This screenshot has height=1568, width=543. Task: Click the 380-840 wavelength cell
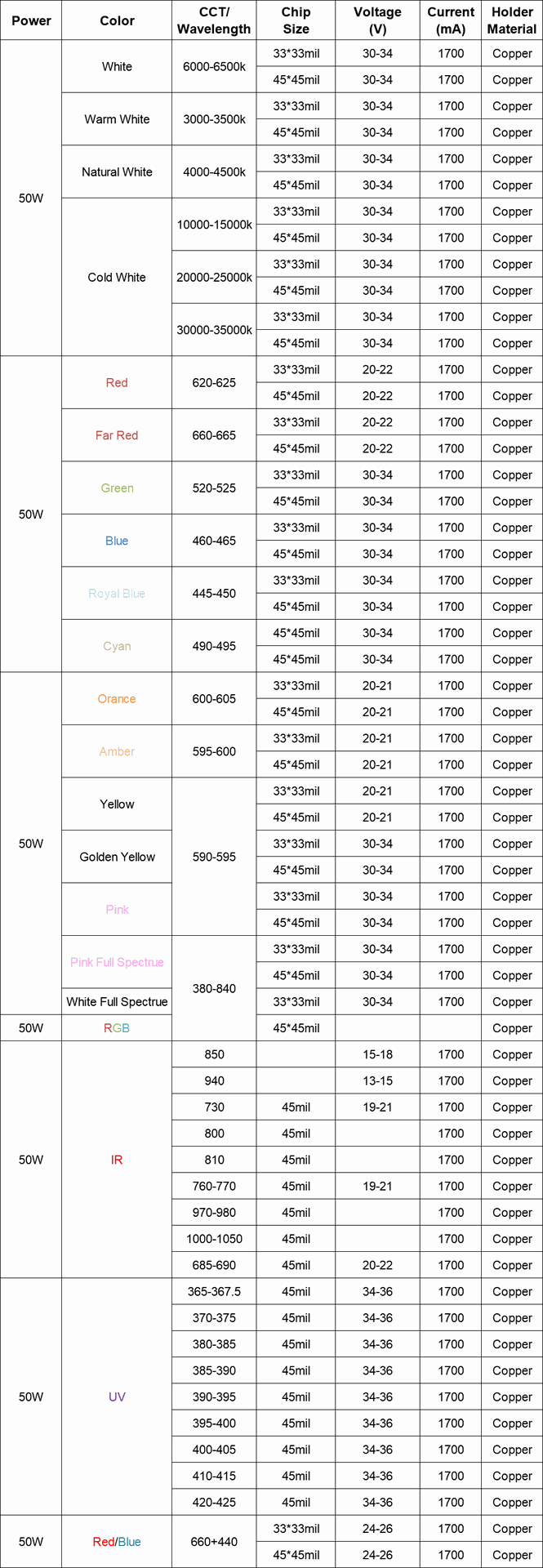point(214,988)
